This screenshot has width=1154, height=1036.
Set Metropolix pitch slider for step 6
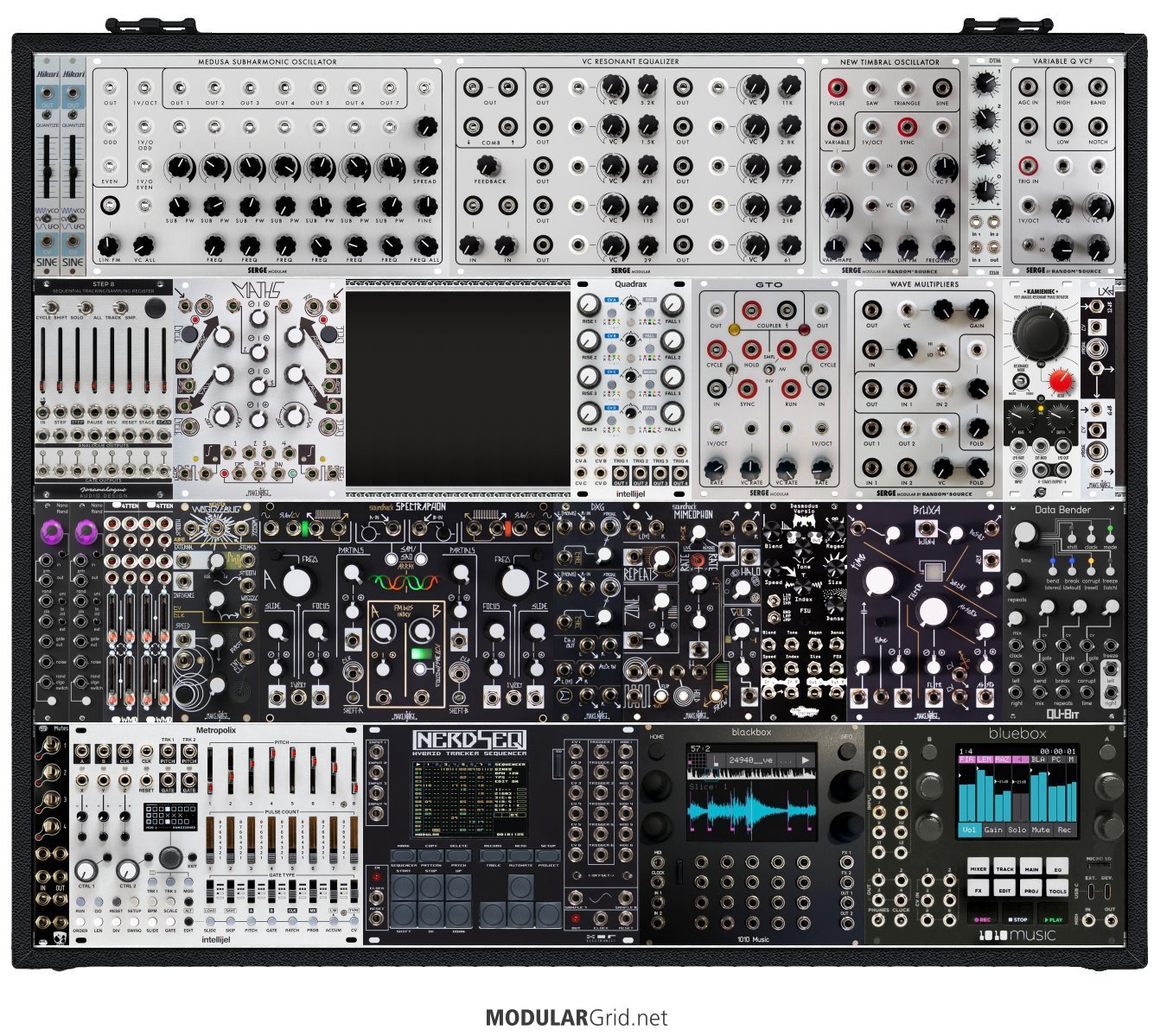(312, 772)
